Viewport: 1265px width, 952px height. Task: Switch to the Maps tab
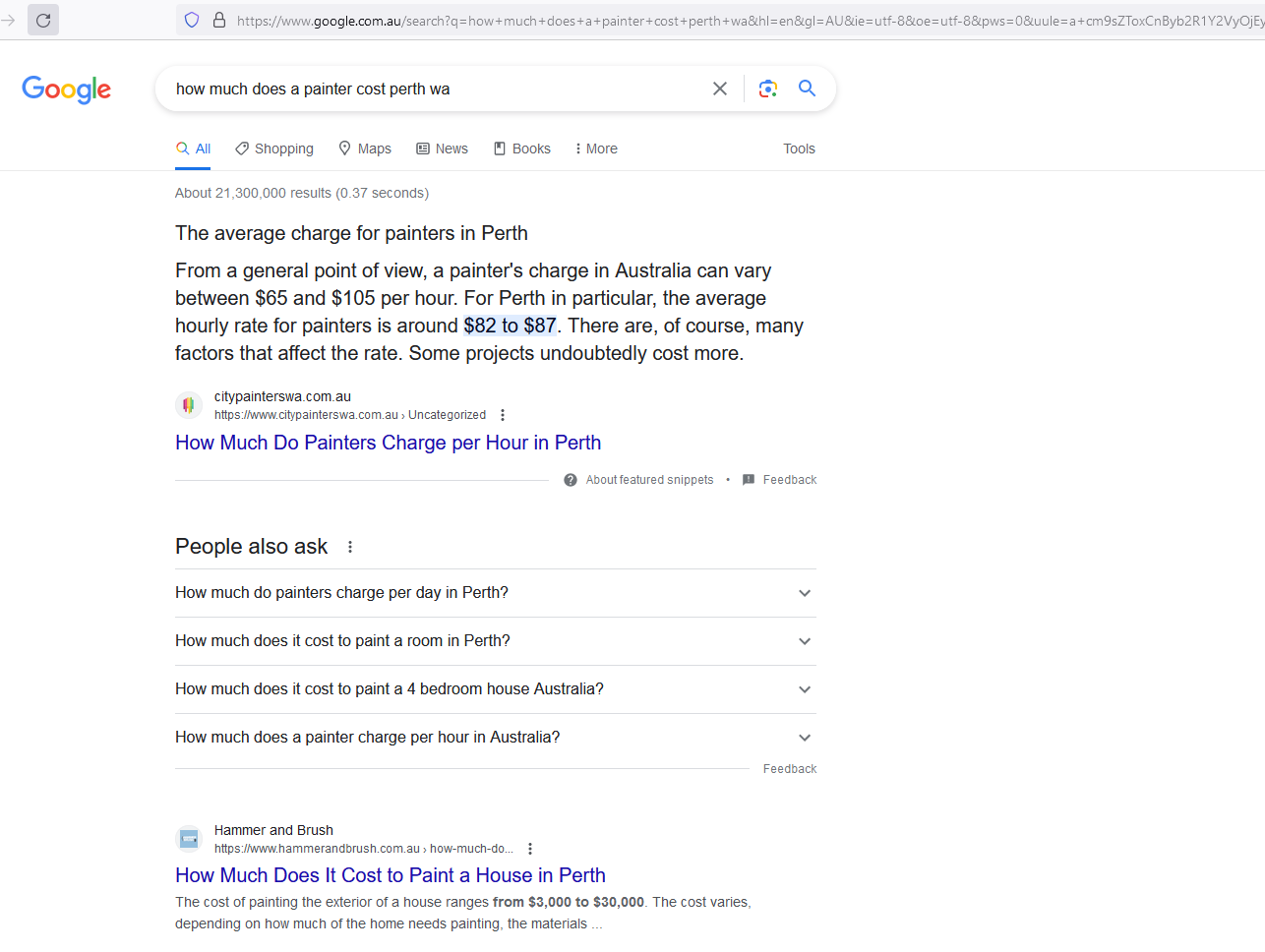(365, 149)
